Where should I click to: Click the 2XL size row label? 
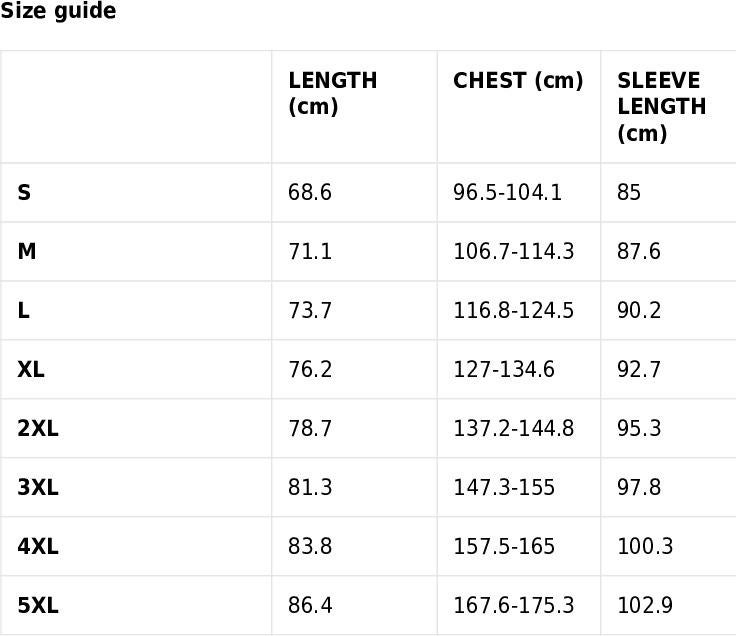click(x=38, y=428)
